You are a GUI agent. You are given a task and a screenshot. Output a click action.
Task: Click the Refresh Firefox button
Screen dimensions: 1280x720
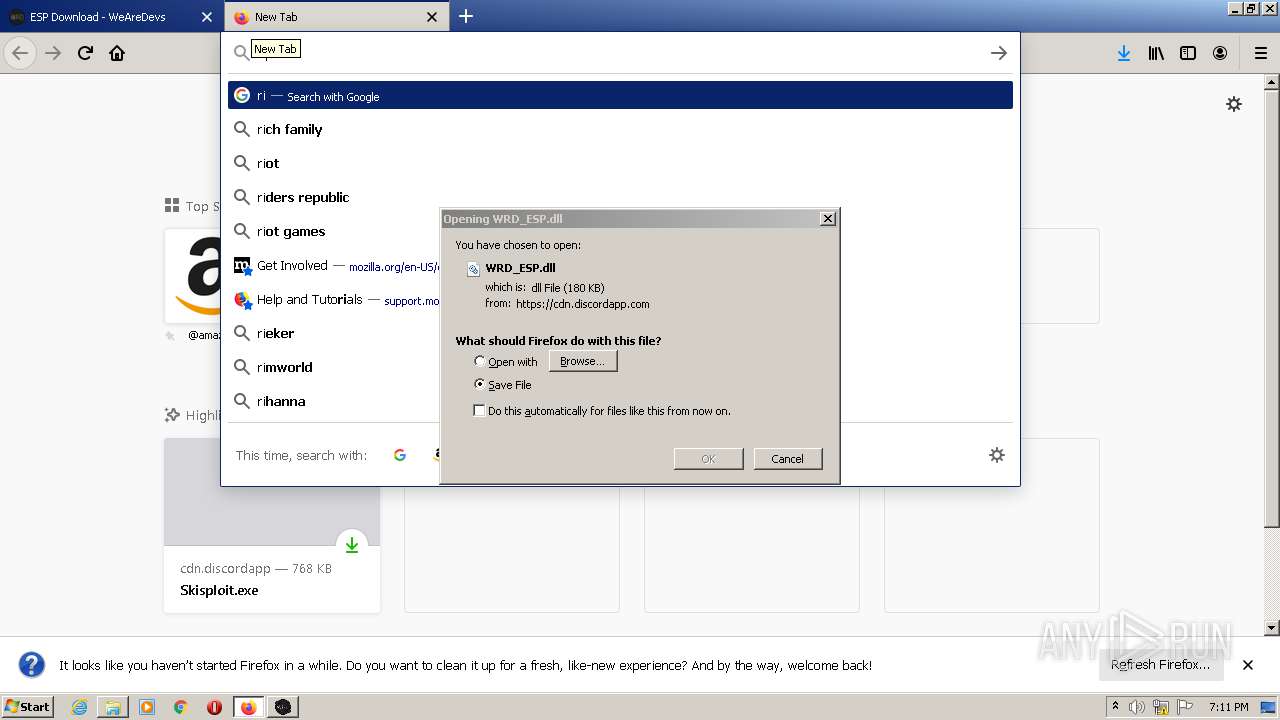point(1160,665)
